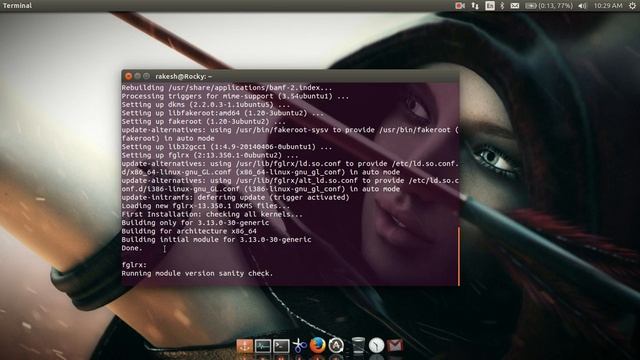Click the screen recorder indicator in top panel
Screen dimensions: 640x360
[x=460, y=6]
